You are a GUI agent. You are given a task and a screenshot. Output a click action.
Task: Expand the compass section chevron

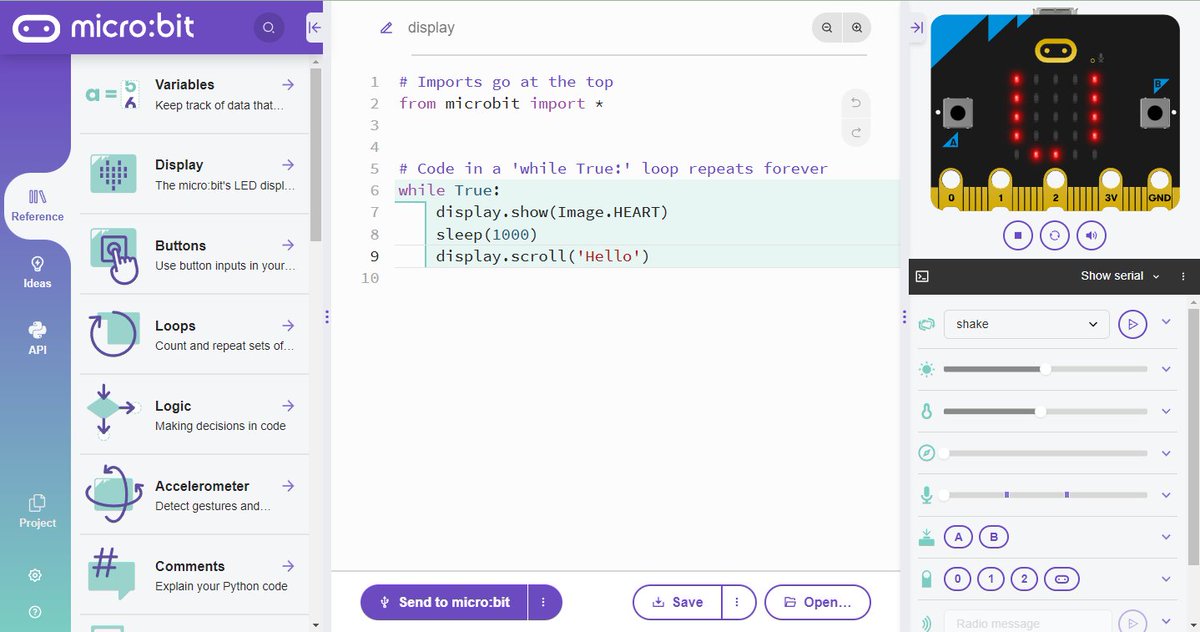coord(1166,453)
